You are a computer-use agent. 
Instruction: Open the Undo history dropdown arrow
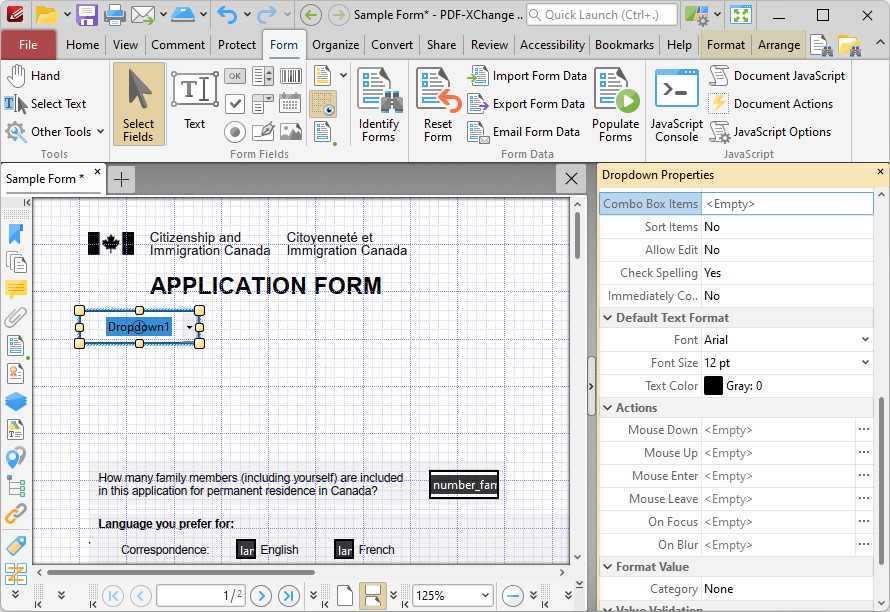247,15
